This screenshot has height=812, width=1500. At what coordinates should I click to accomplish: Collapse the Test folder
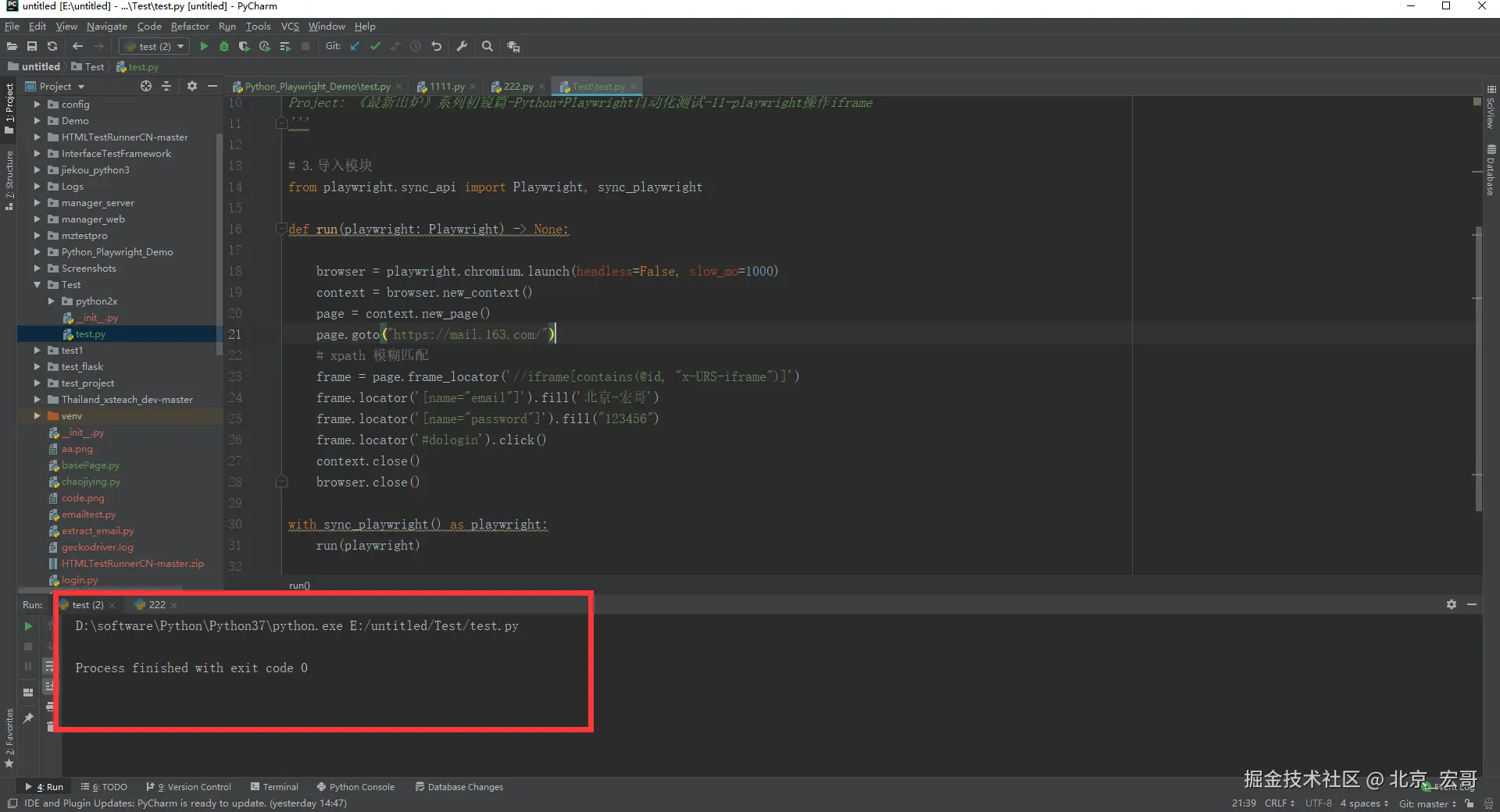pyautogui.click(x=37, y=285)
